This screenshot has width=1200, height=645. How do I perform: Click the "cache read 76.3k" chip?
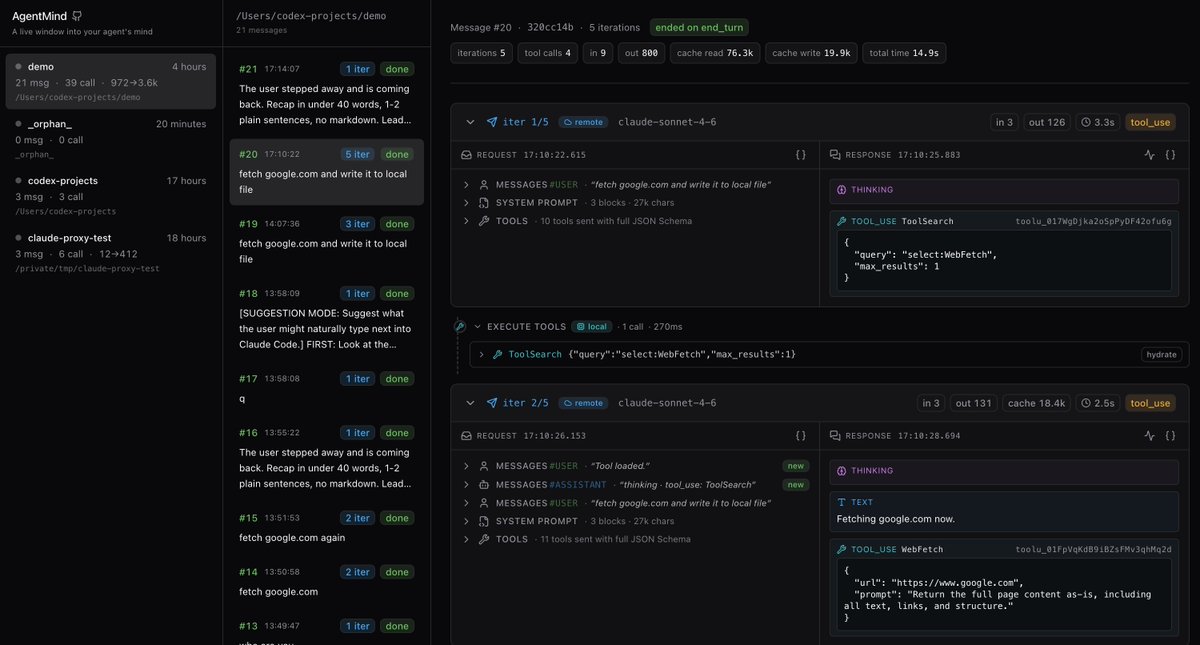[x=714, y=53]
